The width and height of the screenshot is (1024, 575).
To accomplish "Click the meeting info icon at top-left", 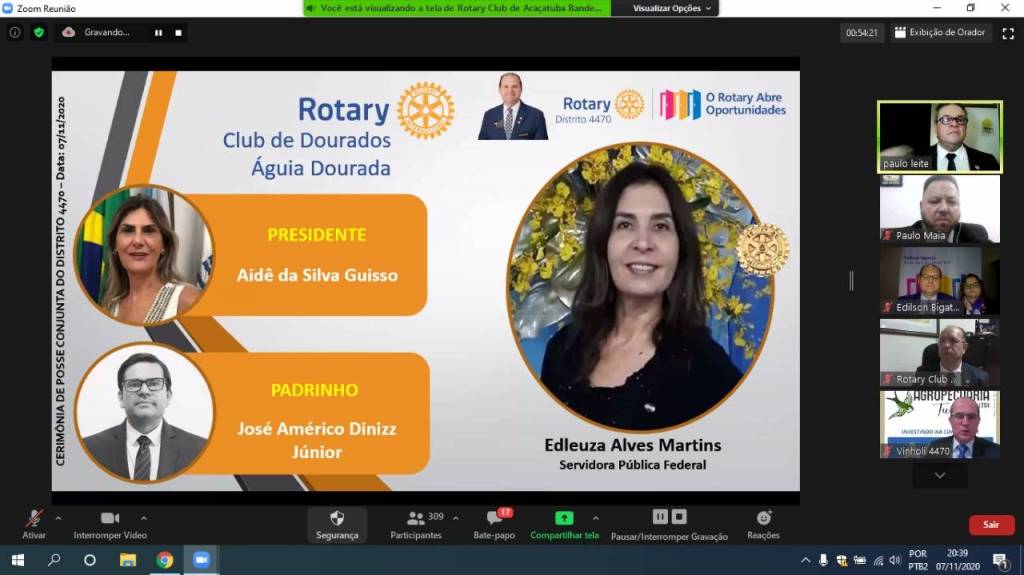I will tap(15, 32).
